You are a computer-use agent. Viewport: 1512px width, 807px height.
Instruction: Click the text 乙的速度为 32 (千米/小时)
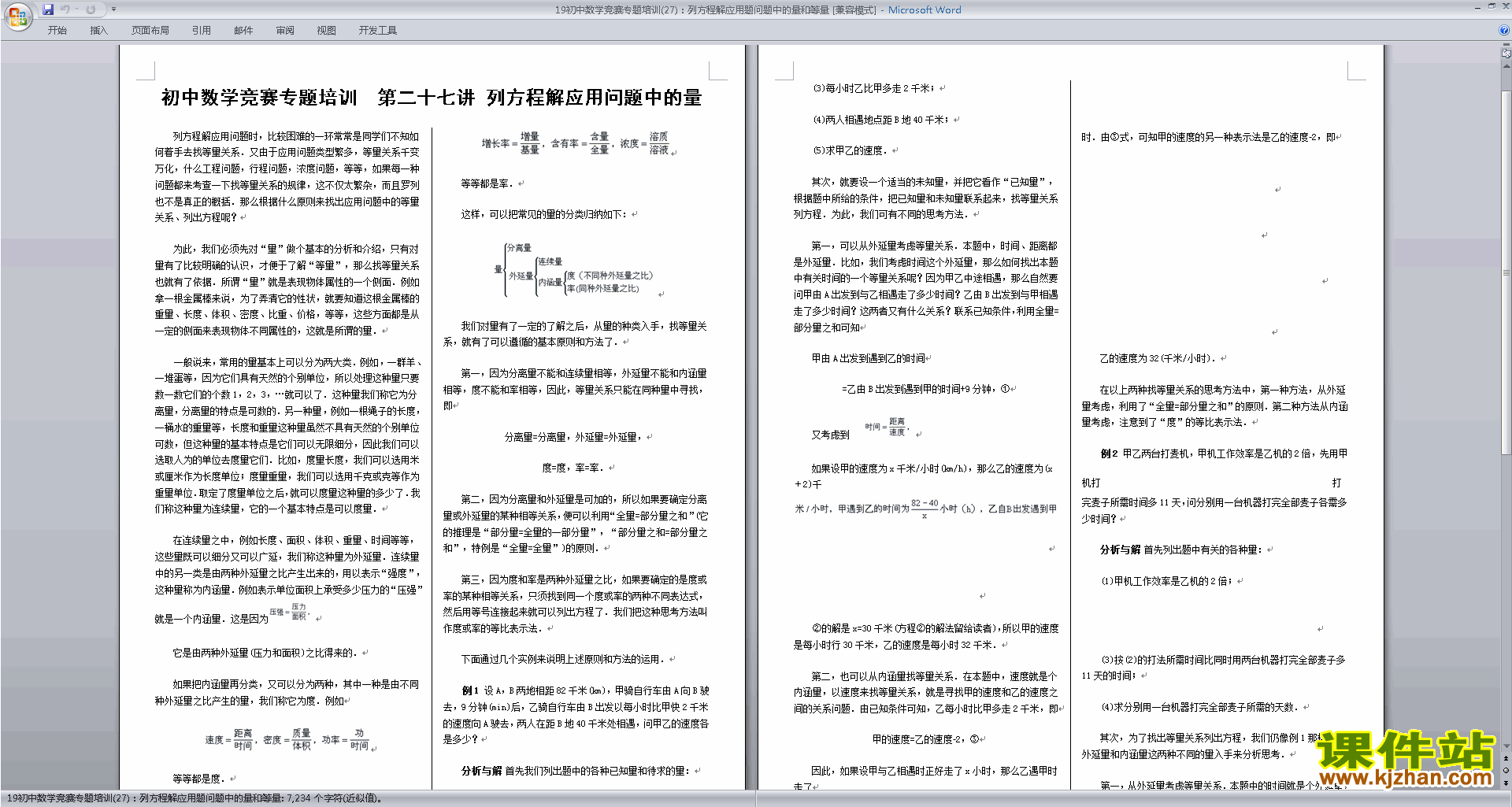(1158, 358)
